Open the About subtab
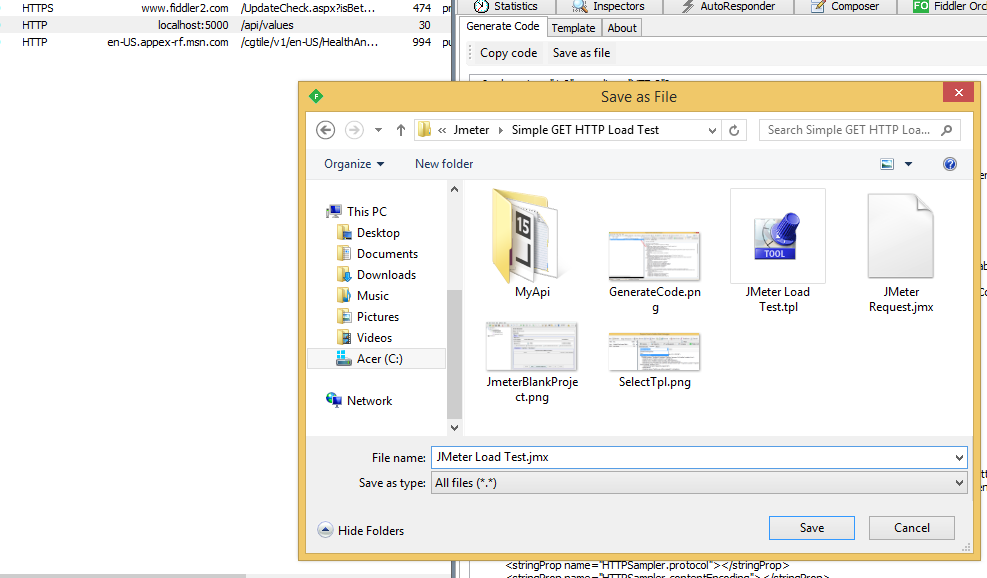Screen dimensions: 987x578 point(622,28)
